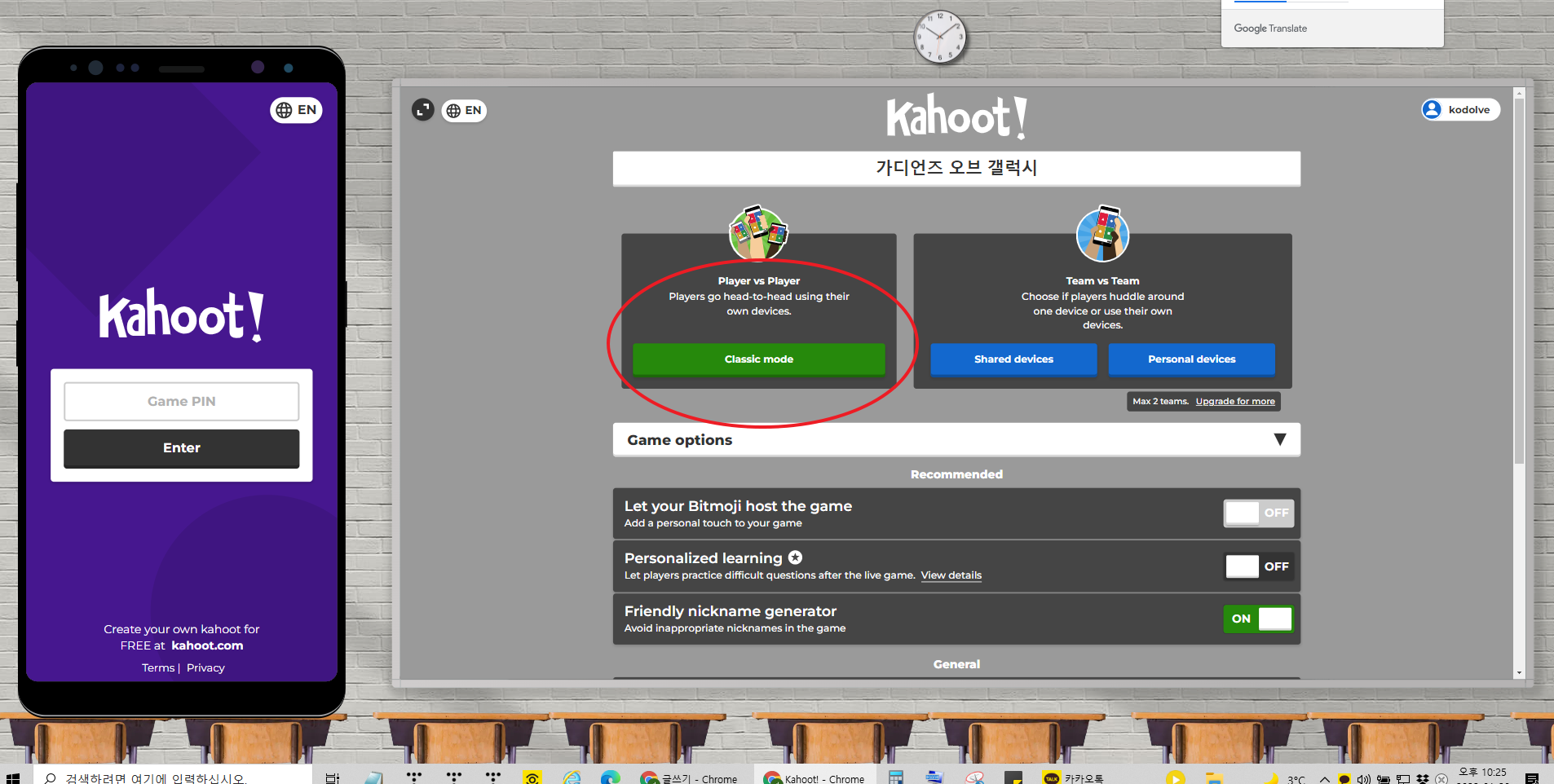The image size is (1554, 784).
Task: Open Calculator from the taskbar
Action: click(896, 778)
